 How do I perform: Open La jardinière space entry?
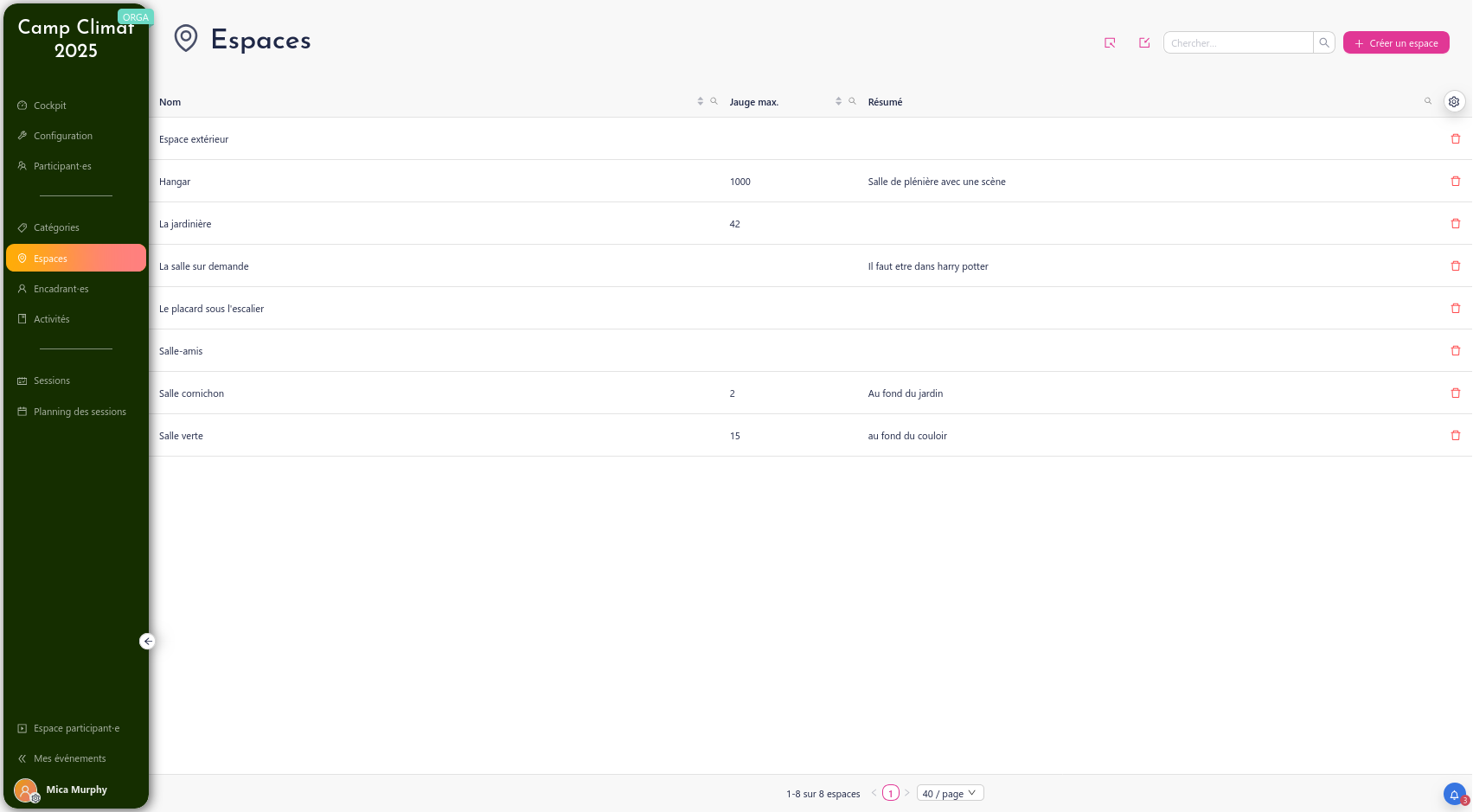[185, 224]
